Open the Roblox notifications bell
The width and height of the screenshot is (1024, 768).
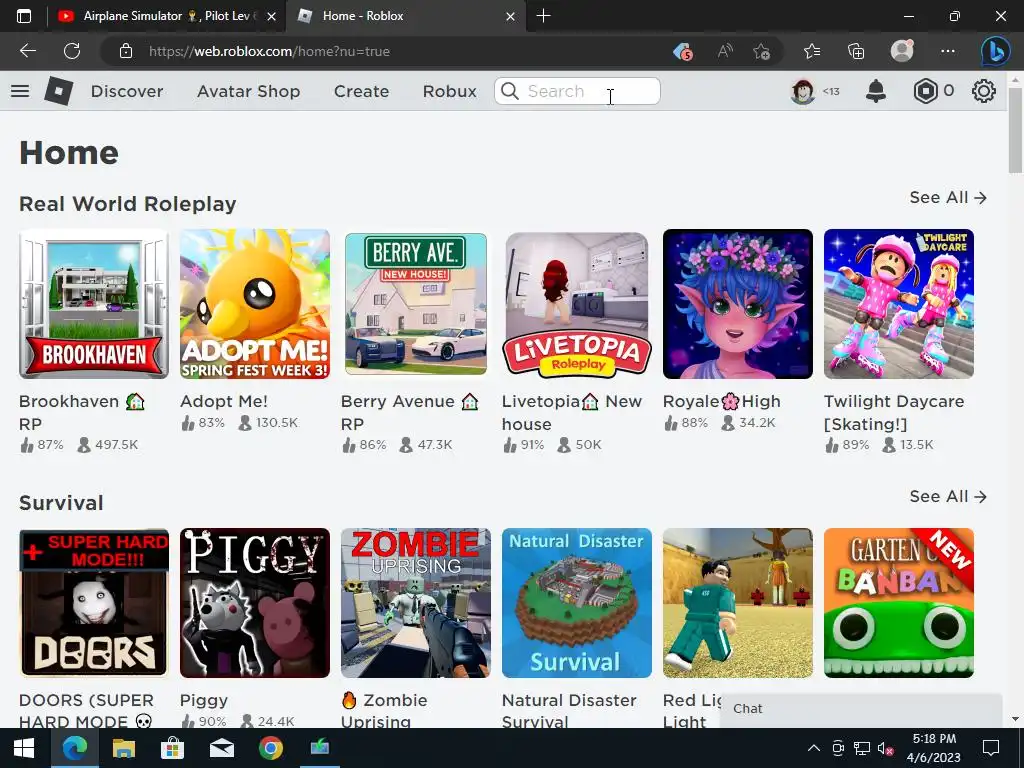click(x=876, y=91)
